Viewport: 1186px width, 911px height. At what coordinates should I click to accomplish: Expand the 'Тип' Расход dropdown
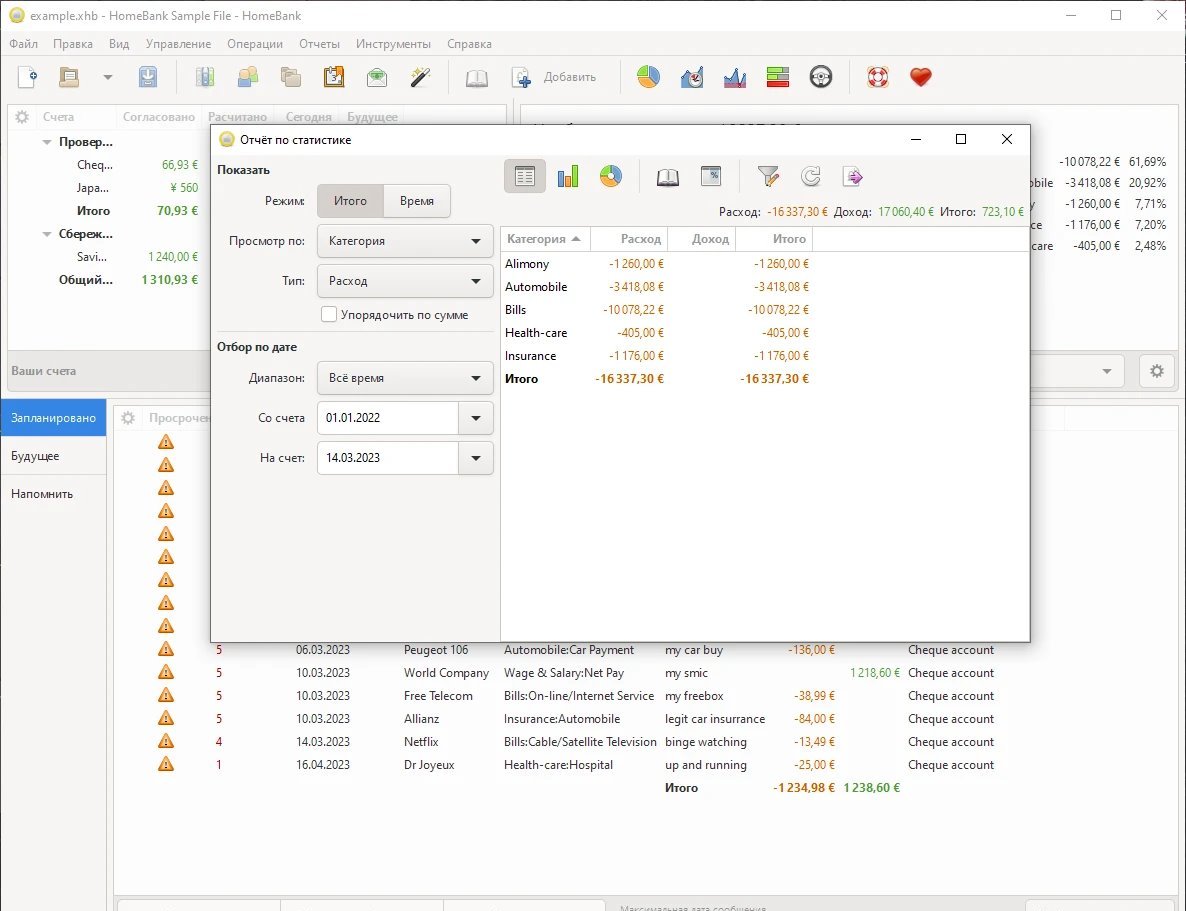tap(405, 281)
